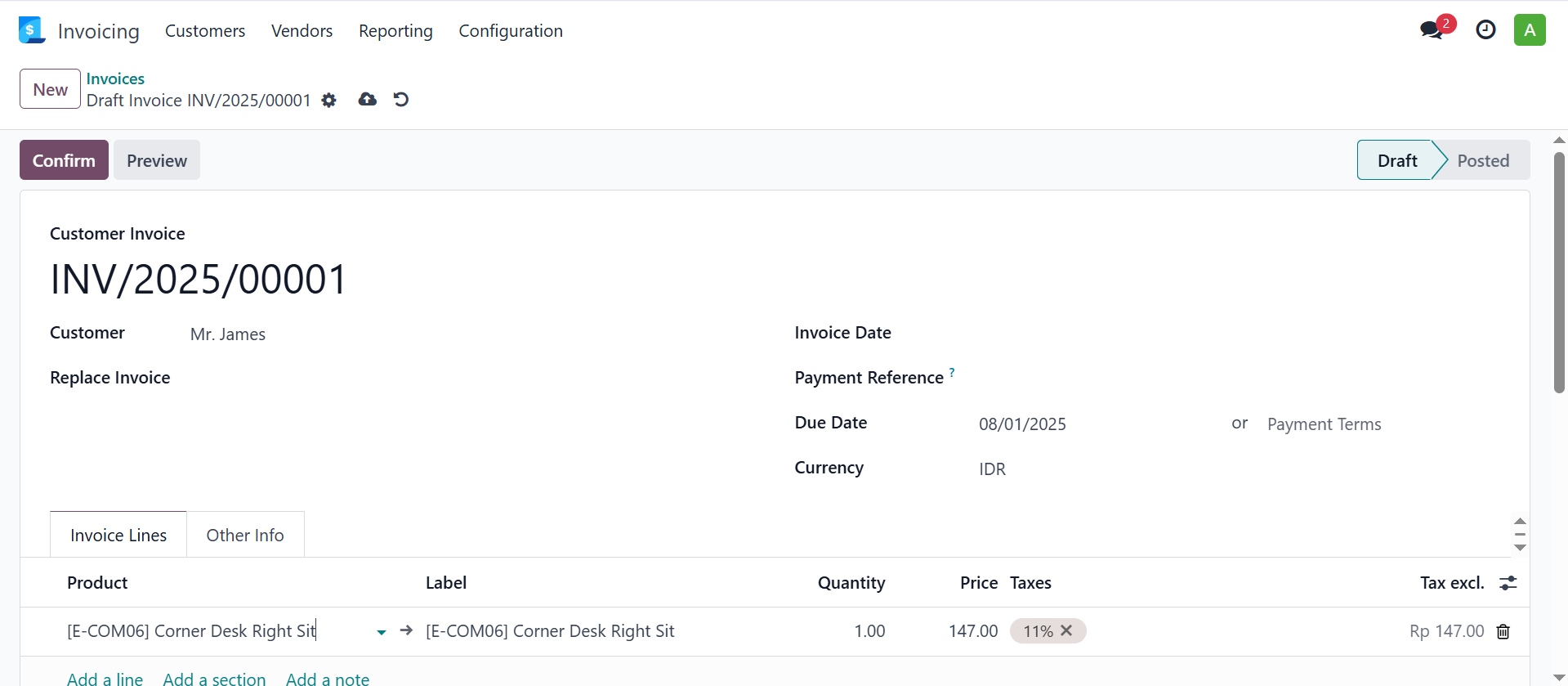Remove the 11% tax tag
This screenshot has width=1568, height=686.
(1066, 630)
